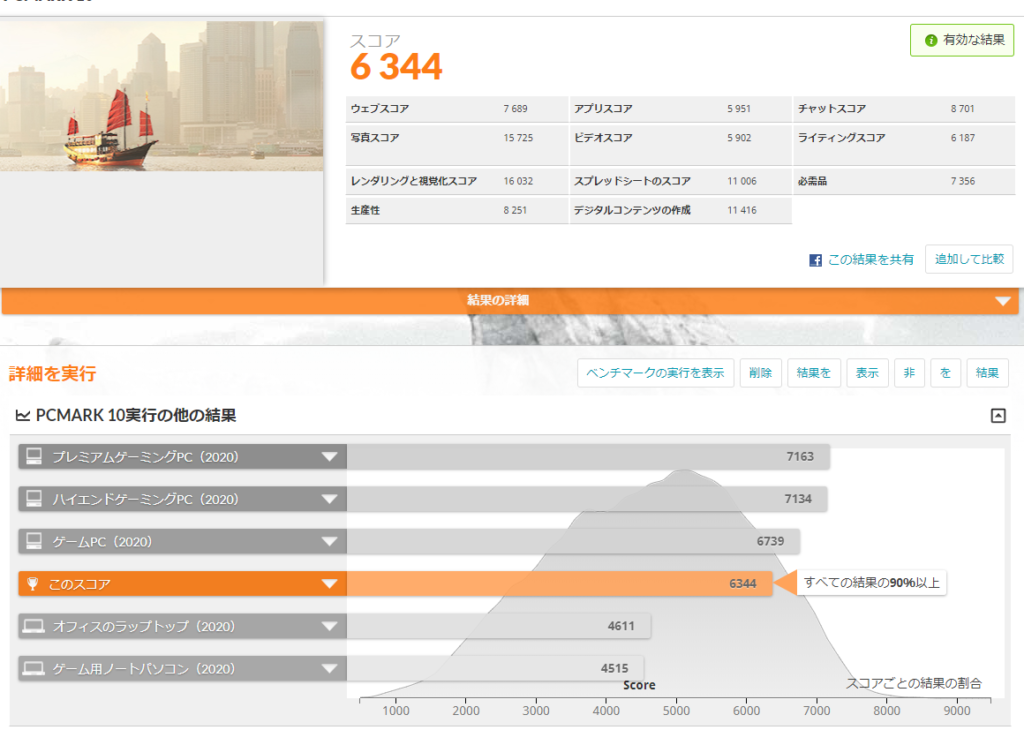Click desktop icon of ハイエンドゲーミングPC row
Image resolution: width=1024 pixels, height=730 pixels.
[x=34, y=499]
